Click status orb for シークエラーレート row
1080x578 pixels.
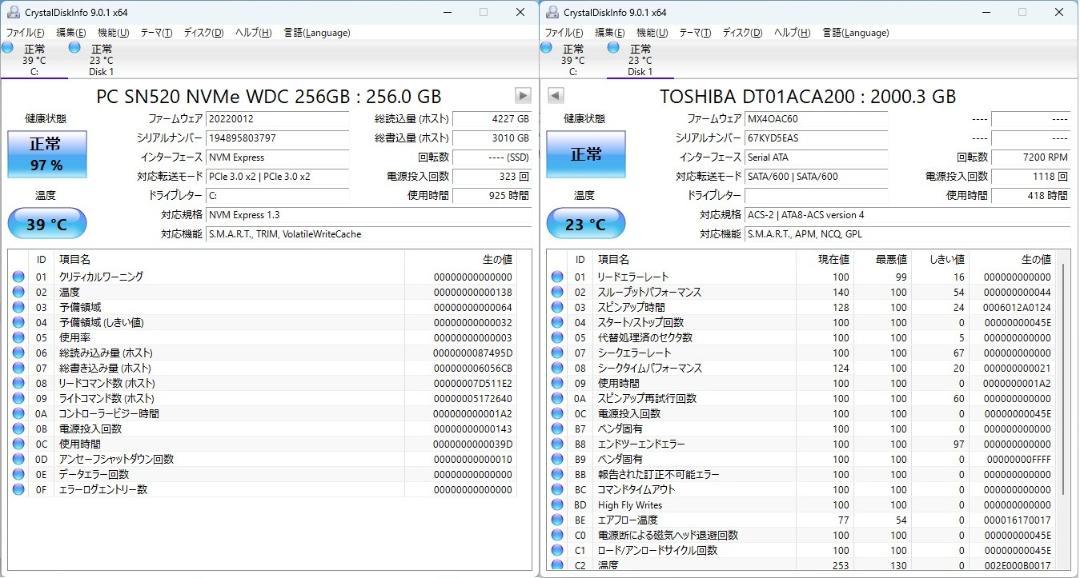[x=557, y=353]
